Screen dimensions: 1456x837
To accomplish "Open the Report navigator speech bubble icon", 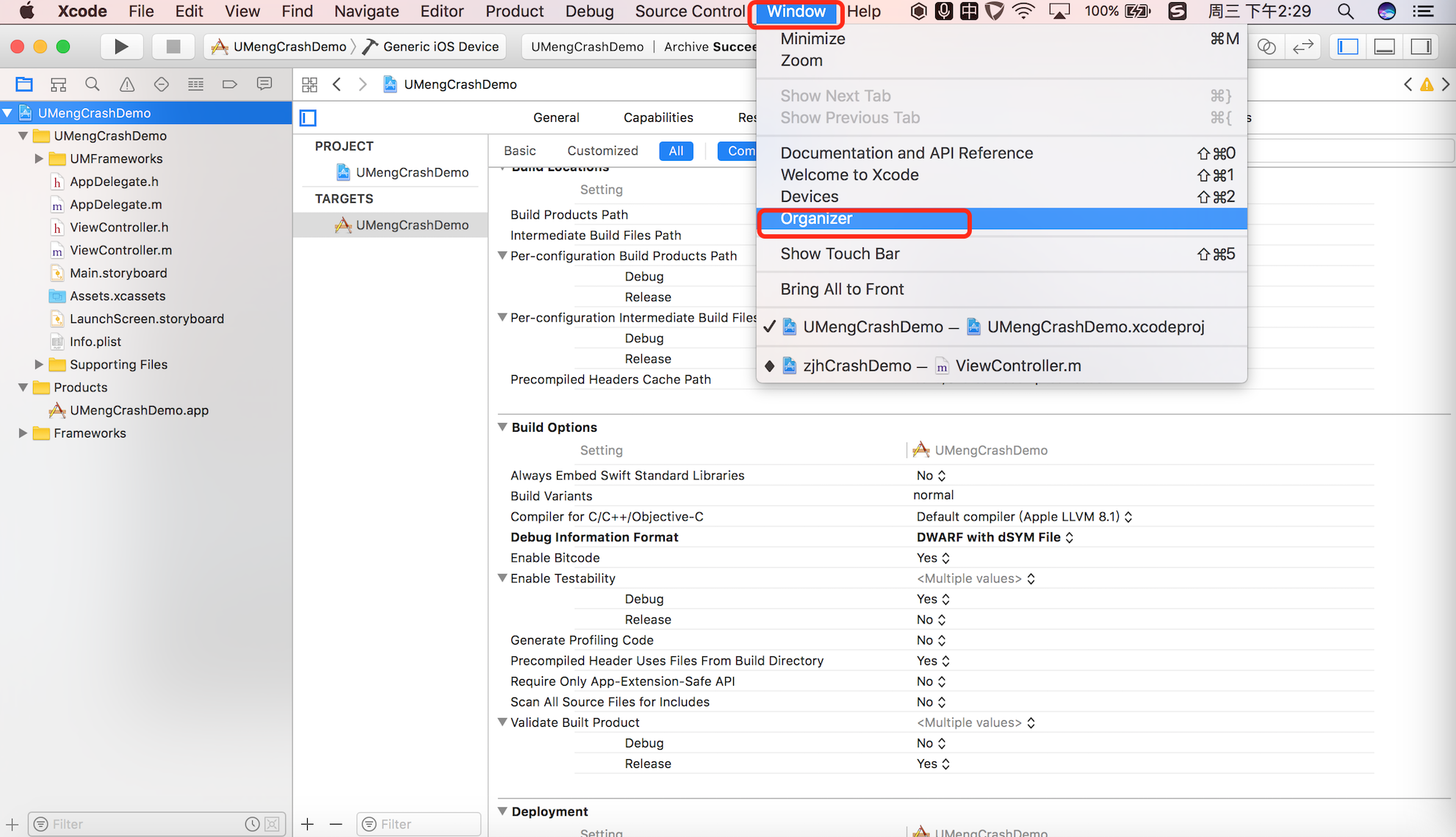I will click(x=264, y=84).
